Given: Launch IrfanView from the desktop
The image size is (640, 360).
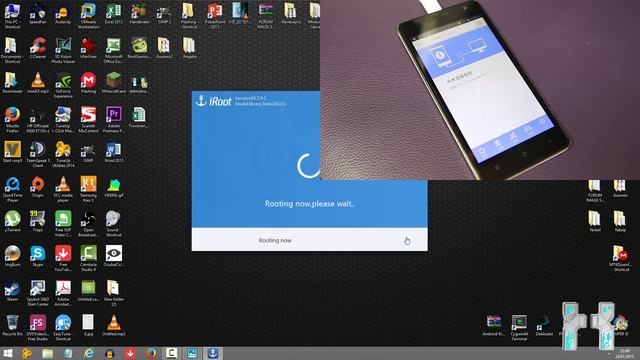Looking at the screenshot, I should [88, 49].
